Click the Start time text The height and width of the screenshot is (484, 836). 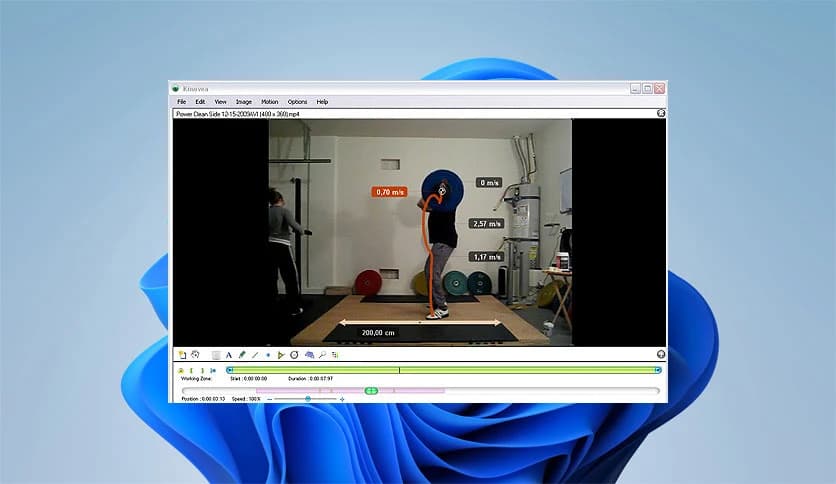(248, 378)
